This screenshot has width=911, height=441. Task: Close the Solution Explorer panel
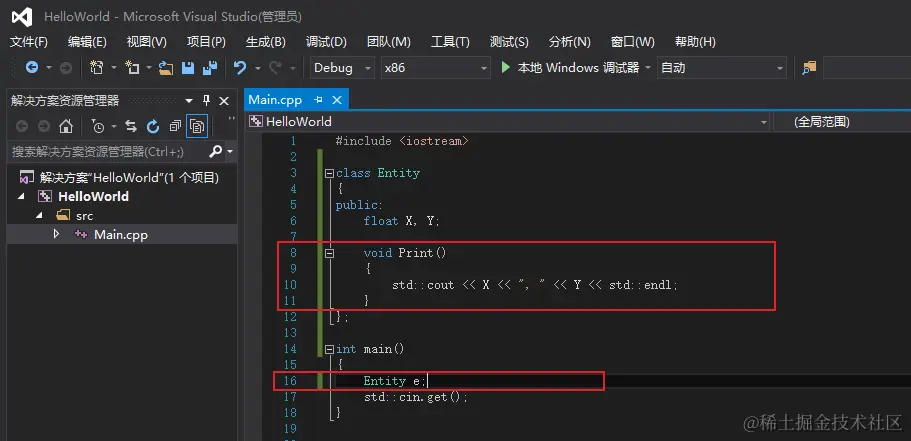pos(224,101)
